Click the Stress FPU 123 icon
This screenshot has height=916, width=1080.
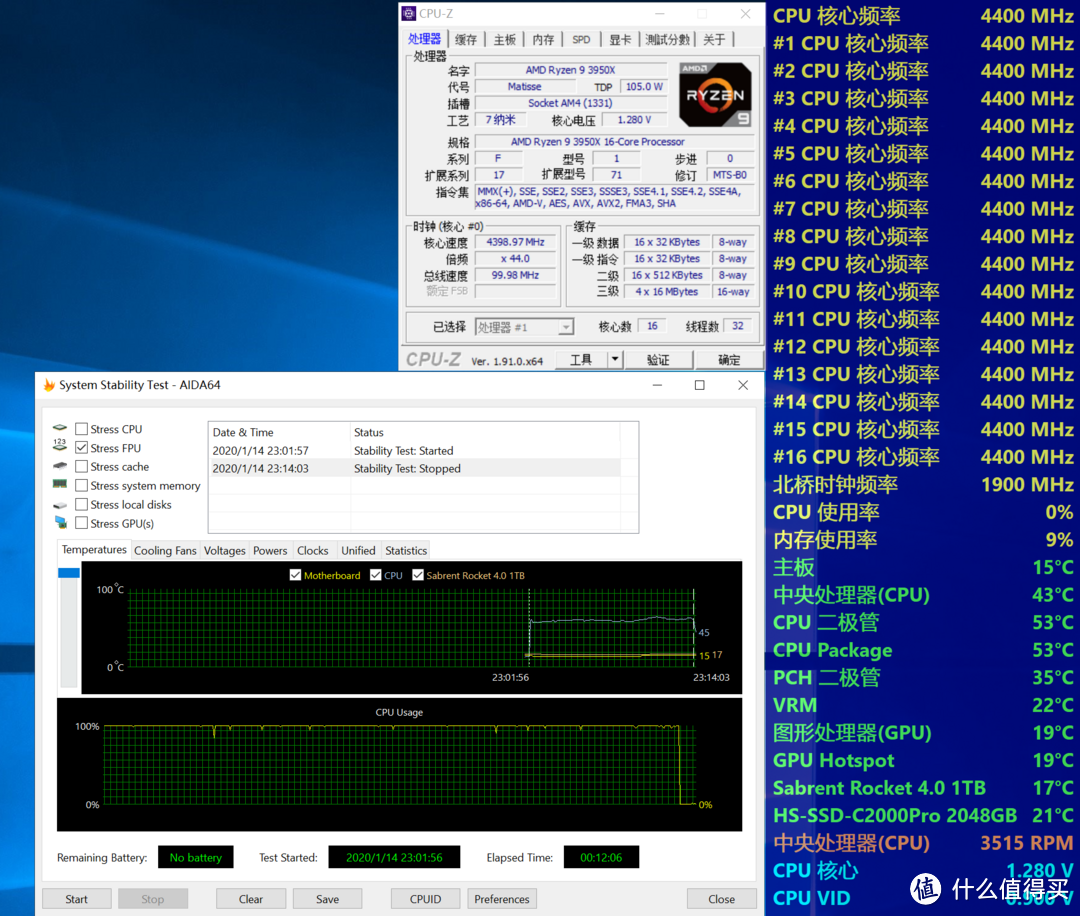[x=60, y=446]
